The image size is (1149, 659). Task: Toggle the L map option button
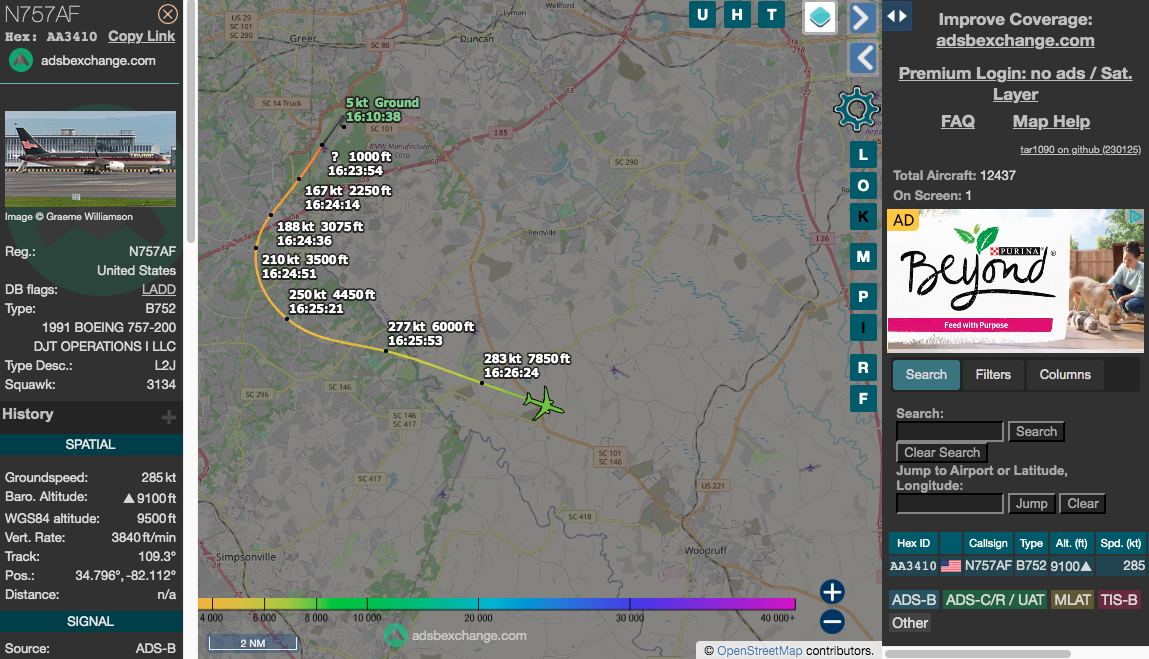[863, 155]
